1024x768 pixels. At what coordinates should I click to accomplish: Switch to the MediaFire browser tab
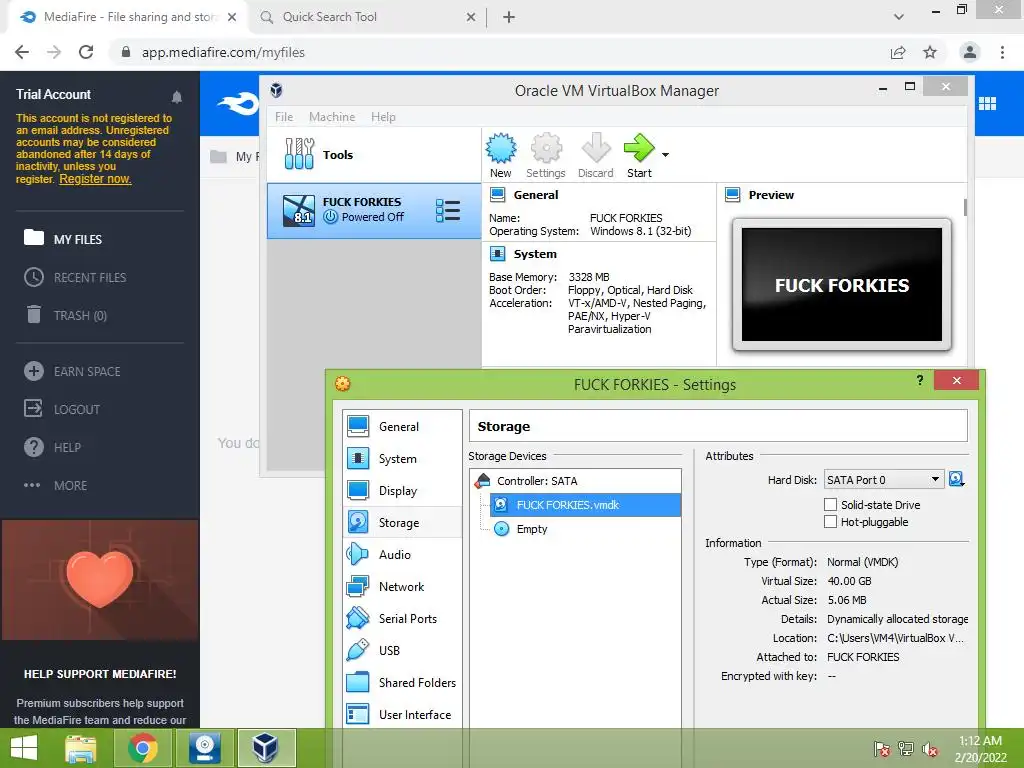click(127, 17)
